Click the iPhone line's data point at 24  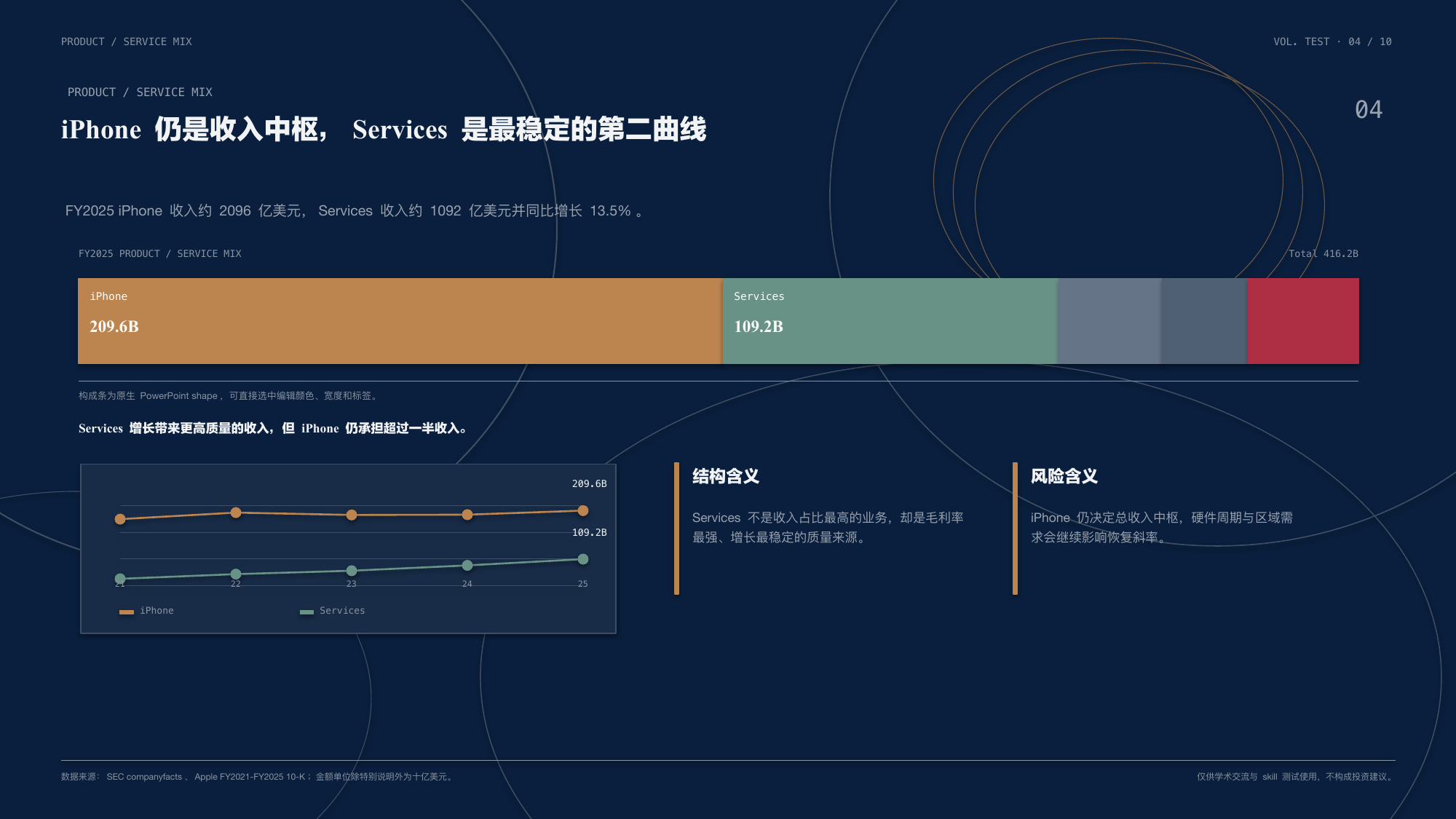click(467, 515)
